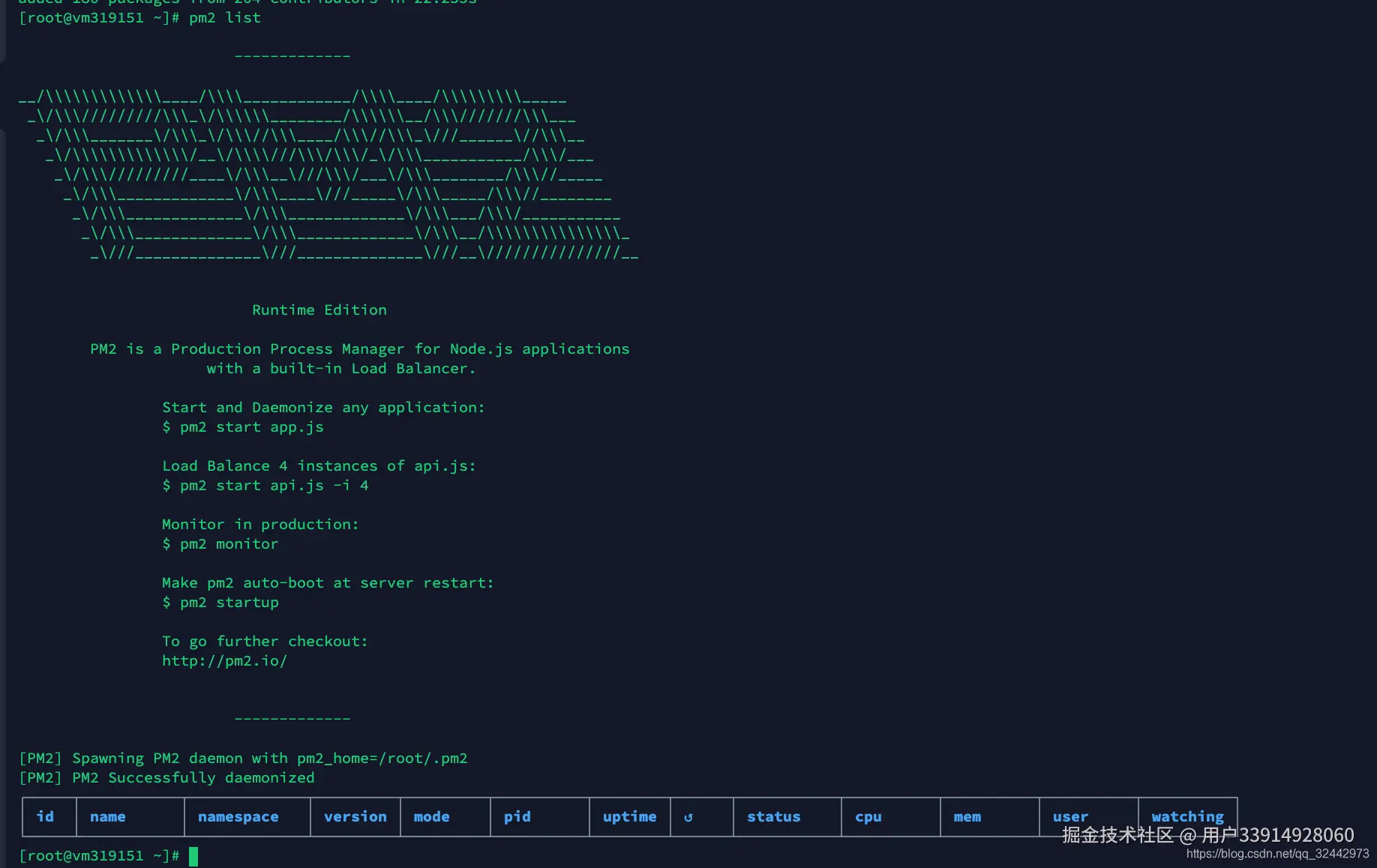Click the "pm2 list" command at top

click(x=225, y=17)
